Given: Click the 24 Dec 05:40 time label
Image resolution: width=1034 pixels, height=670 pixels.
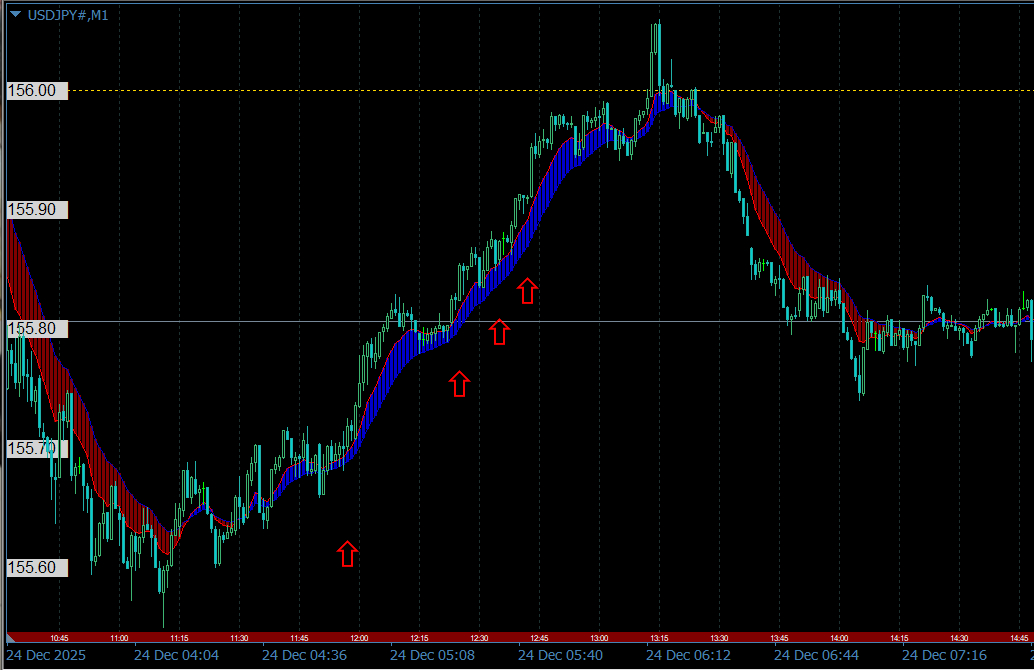Looking at the screenshot, I should pyautogui.click(x=560, y=656).
